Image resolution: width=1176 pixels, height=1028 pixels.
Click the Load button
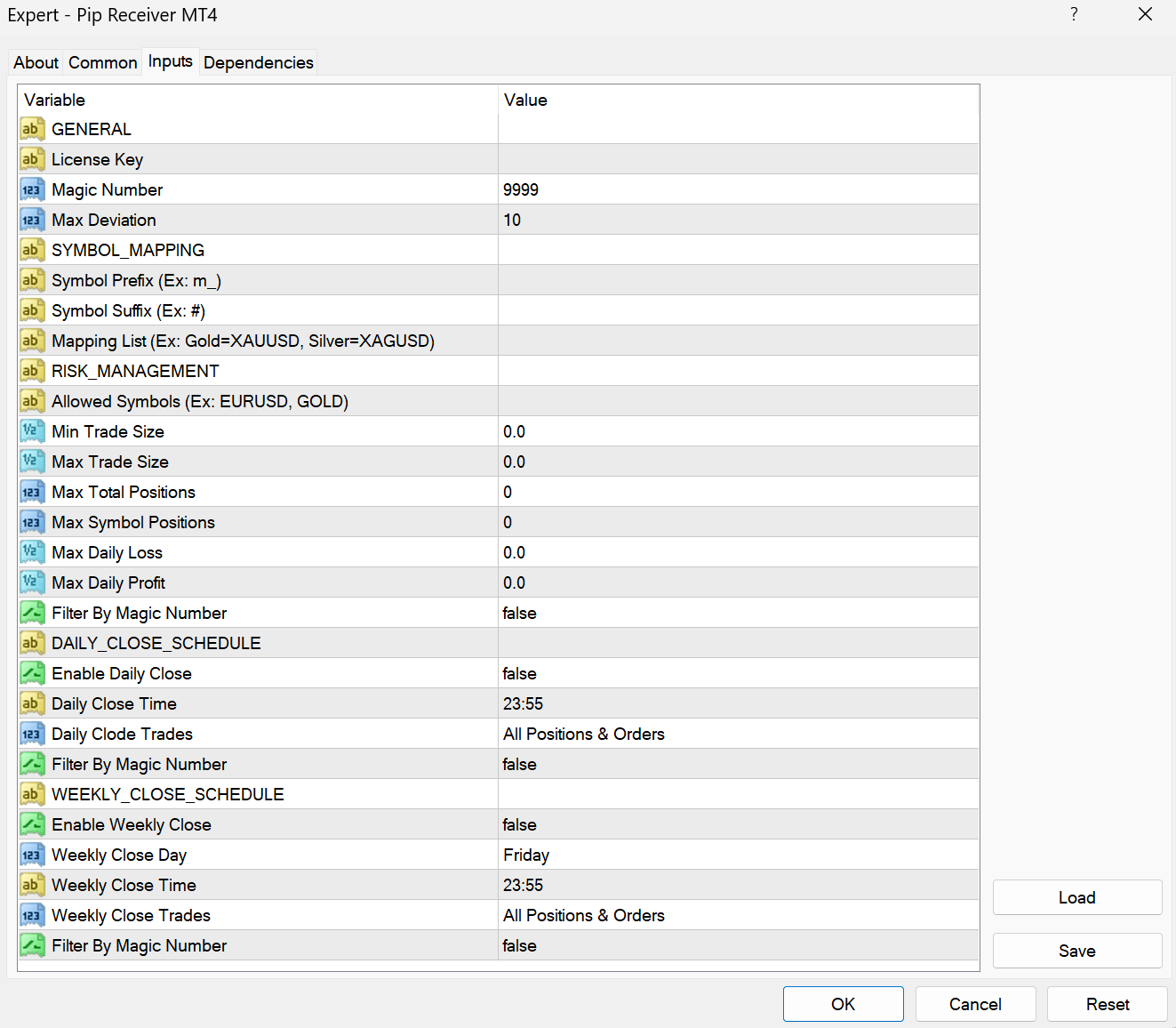[x=1076, y=897]
